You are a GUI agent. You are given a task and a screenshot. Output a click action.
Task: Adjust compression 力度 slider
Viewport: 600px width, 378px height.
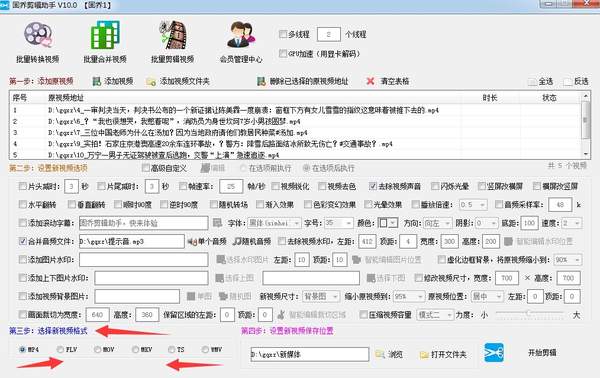pyautogui.click(x=529, y=313)
